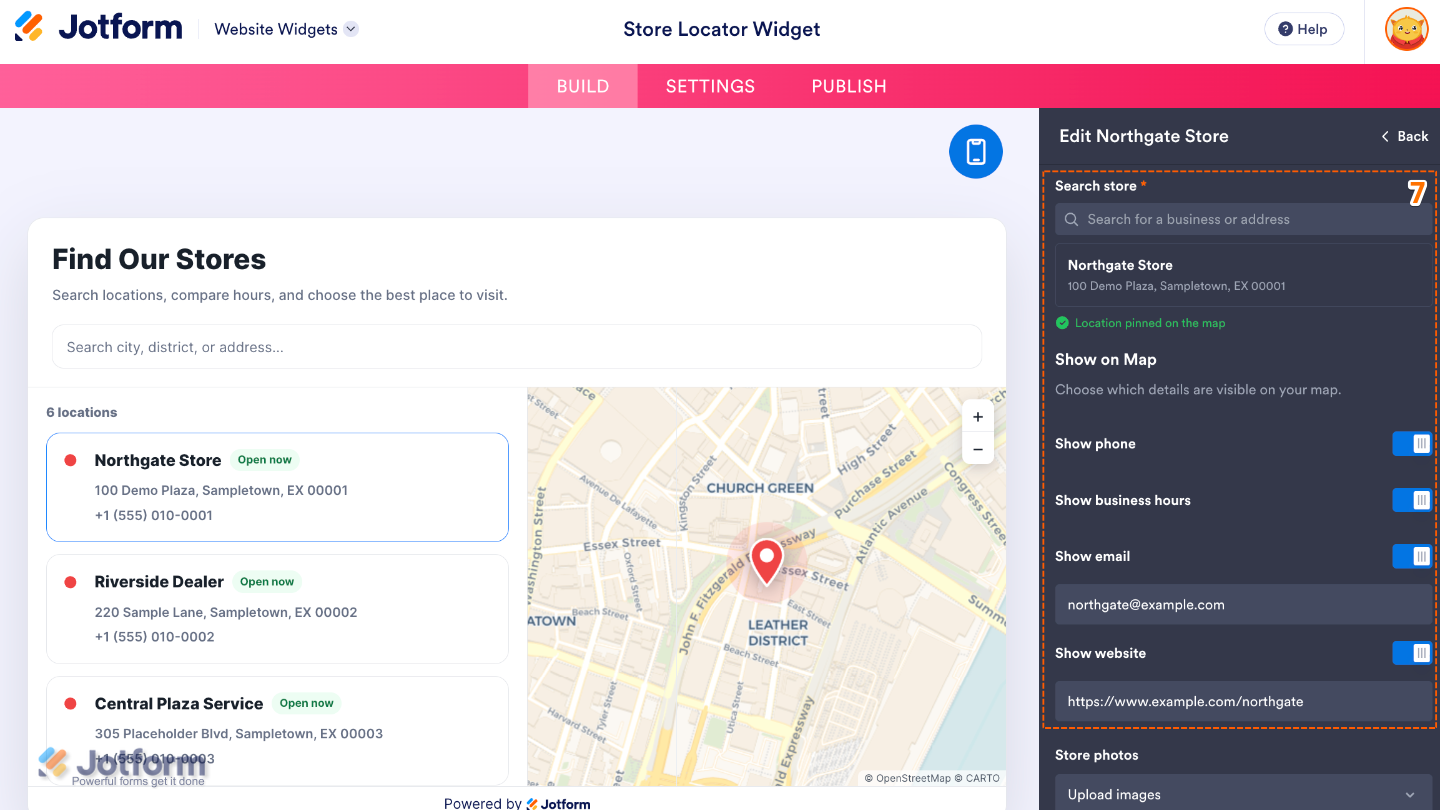Switch to the SETTINGS tab
1440x810 pixels.
[710, 86]
